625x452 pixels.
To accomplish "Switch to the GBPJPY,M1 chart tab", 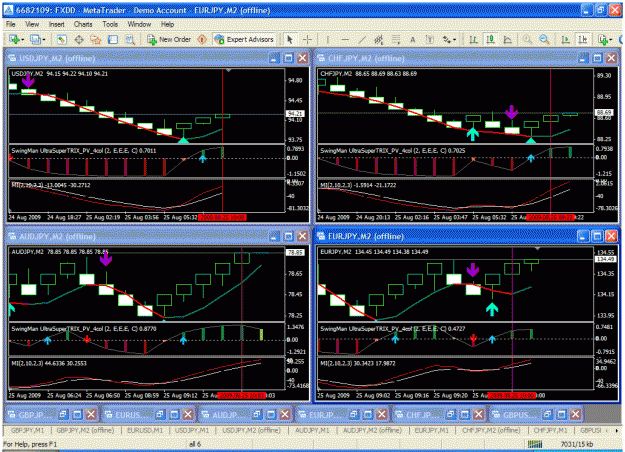I will click(x=28, y=430).
